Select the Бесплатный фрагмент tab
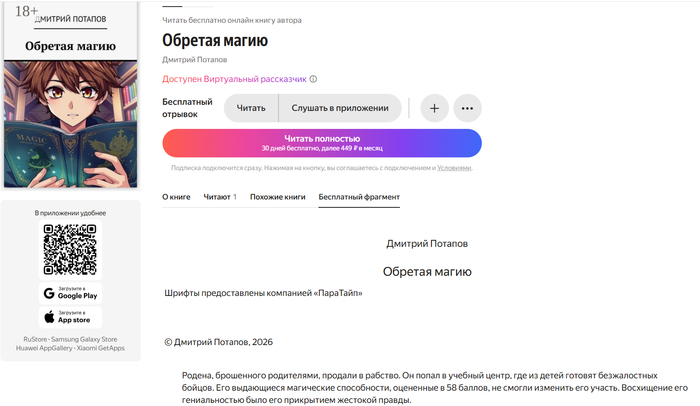 click(359, 197)
